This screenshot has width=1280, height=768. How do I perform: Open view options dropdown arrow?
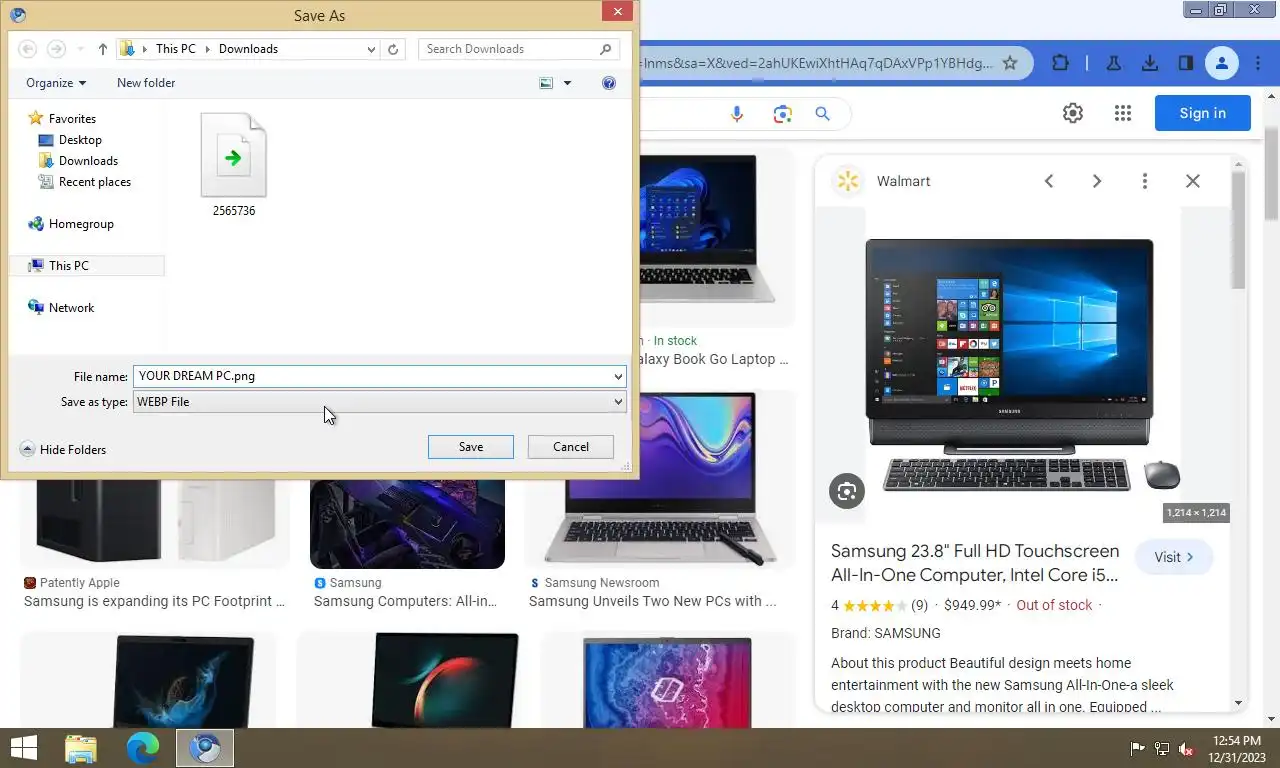click(x=568, y=83)
